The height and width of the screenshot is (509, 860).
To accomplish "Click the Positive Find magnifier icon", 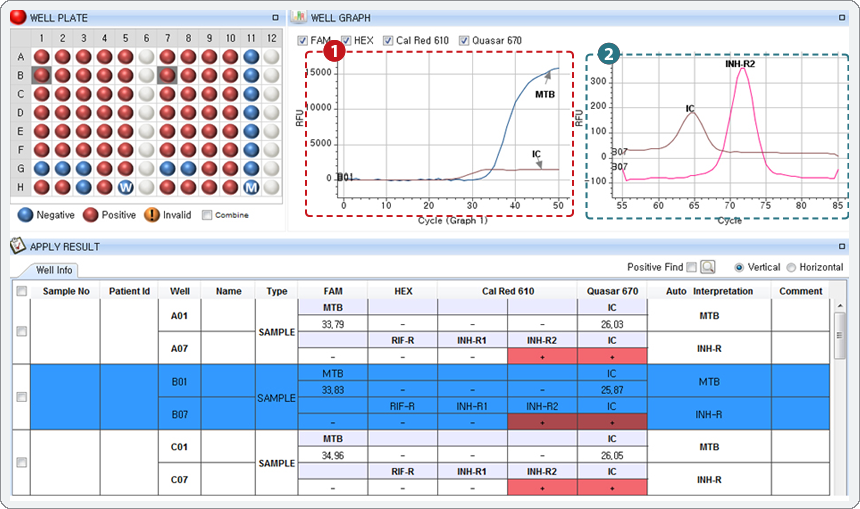I will (708, 267).
